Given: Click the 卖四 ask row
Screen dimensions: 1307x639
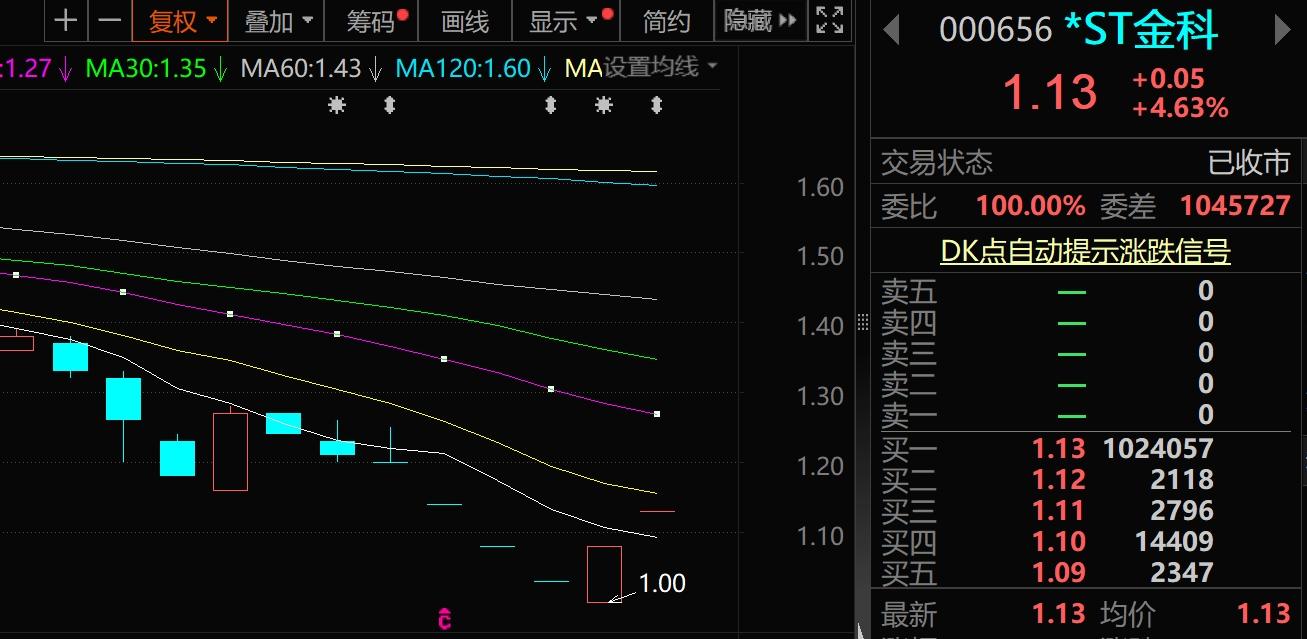Looking at the screenshot, I should [x=1088, y=322].
